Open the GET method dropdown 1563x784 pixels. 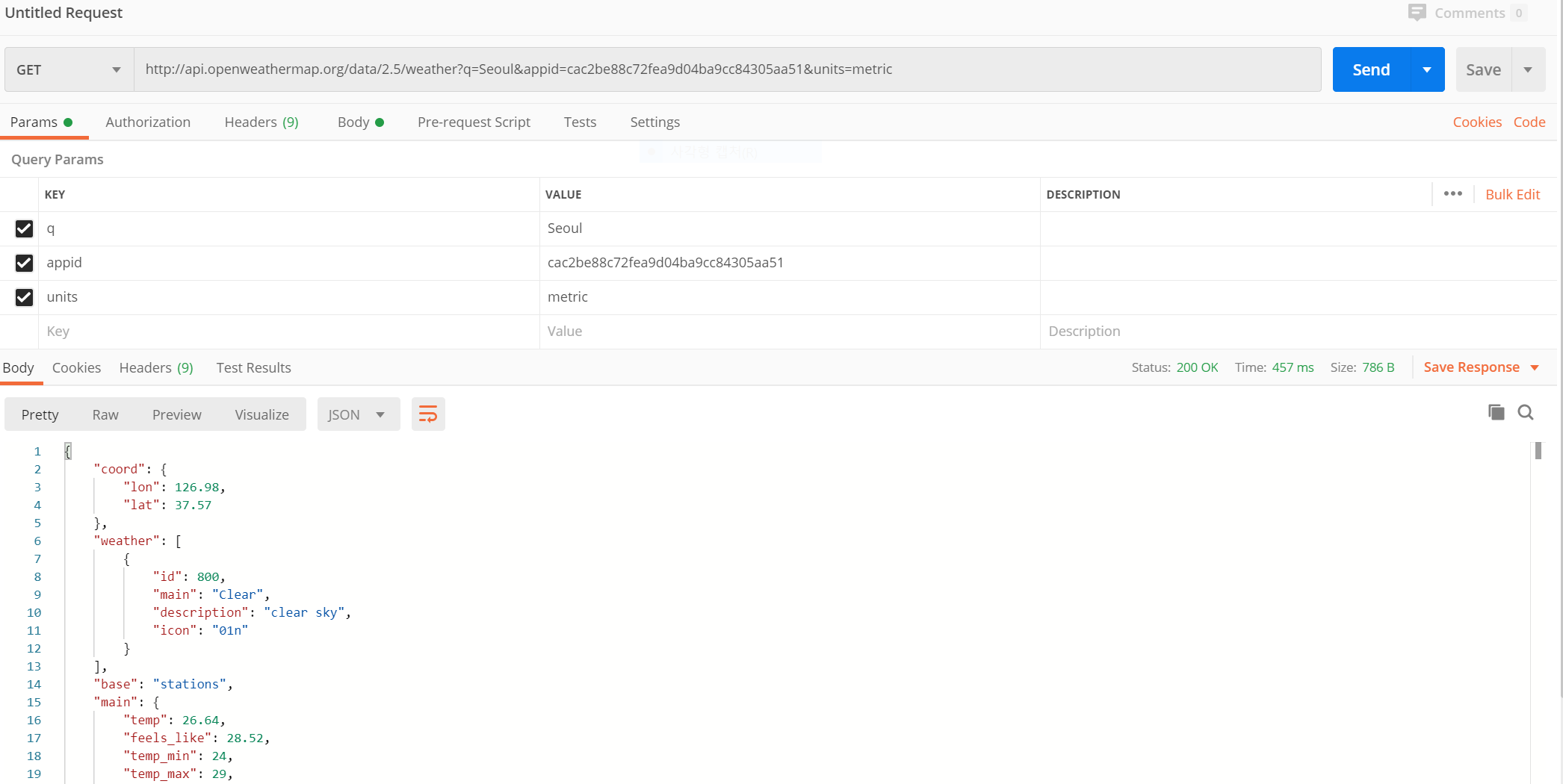69,69
